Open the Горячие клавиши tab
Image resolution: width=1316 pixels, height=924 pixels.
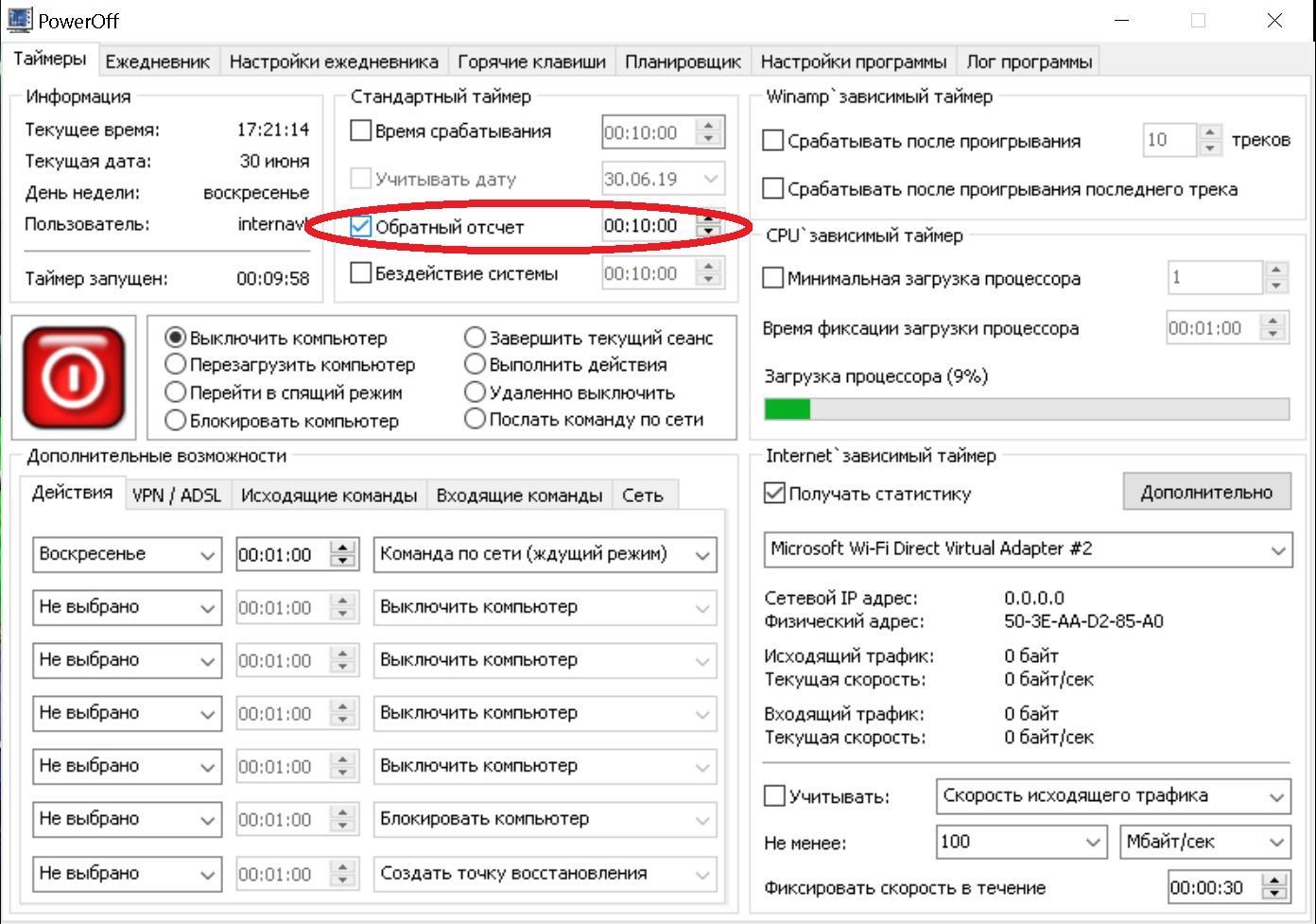pyautogui.click(x=531, y=61)
